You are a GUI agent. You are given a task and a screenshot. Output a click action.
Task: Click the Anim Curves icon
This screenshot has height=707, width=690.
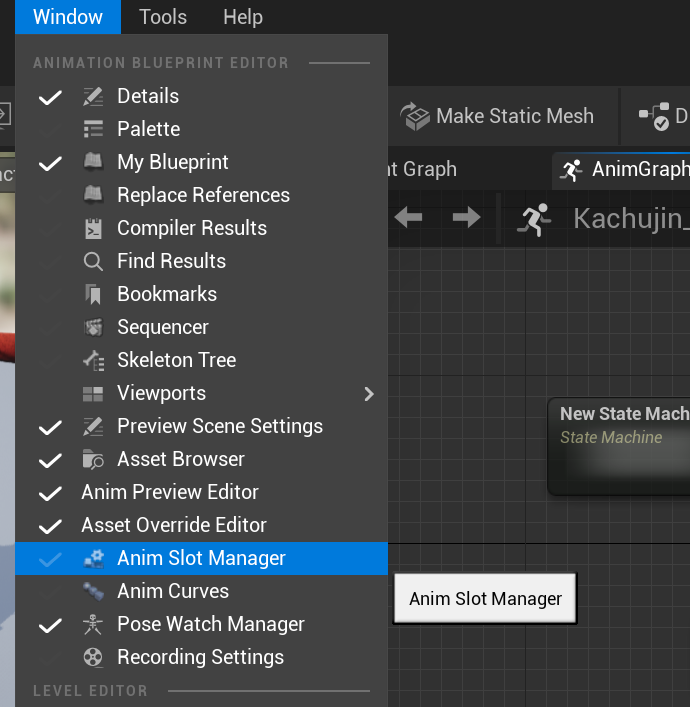pos(93,591)
